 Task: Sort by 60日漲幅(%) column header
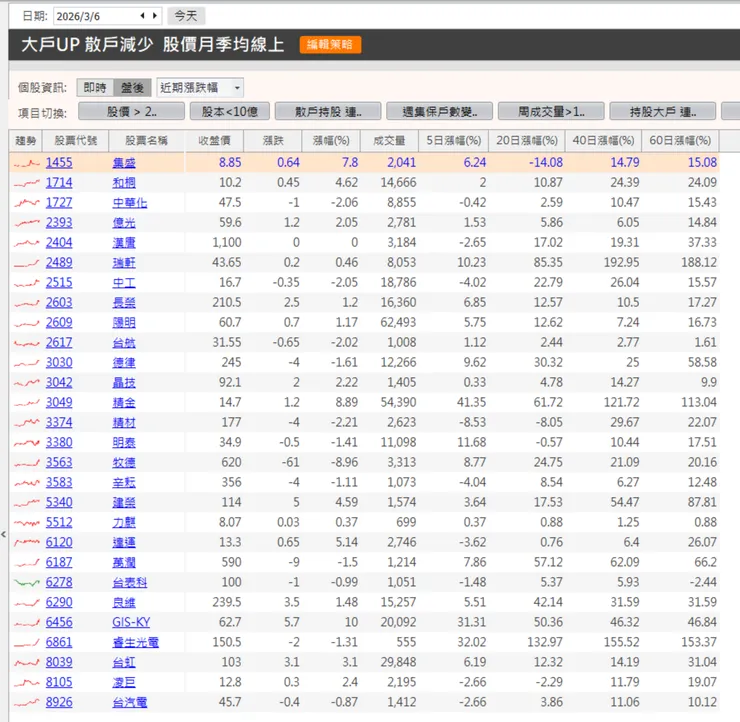(680, 141)
